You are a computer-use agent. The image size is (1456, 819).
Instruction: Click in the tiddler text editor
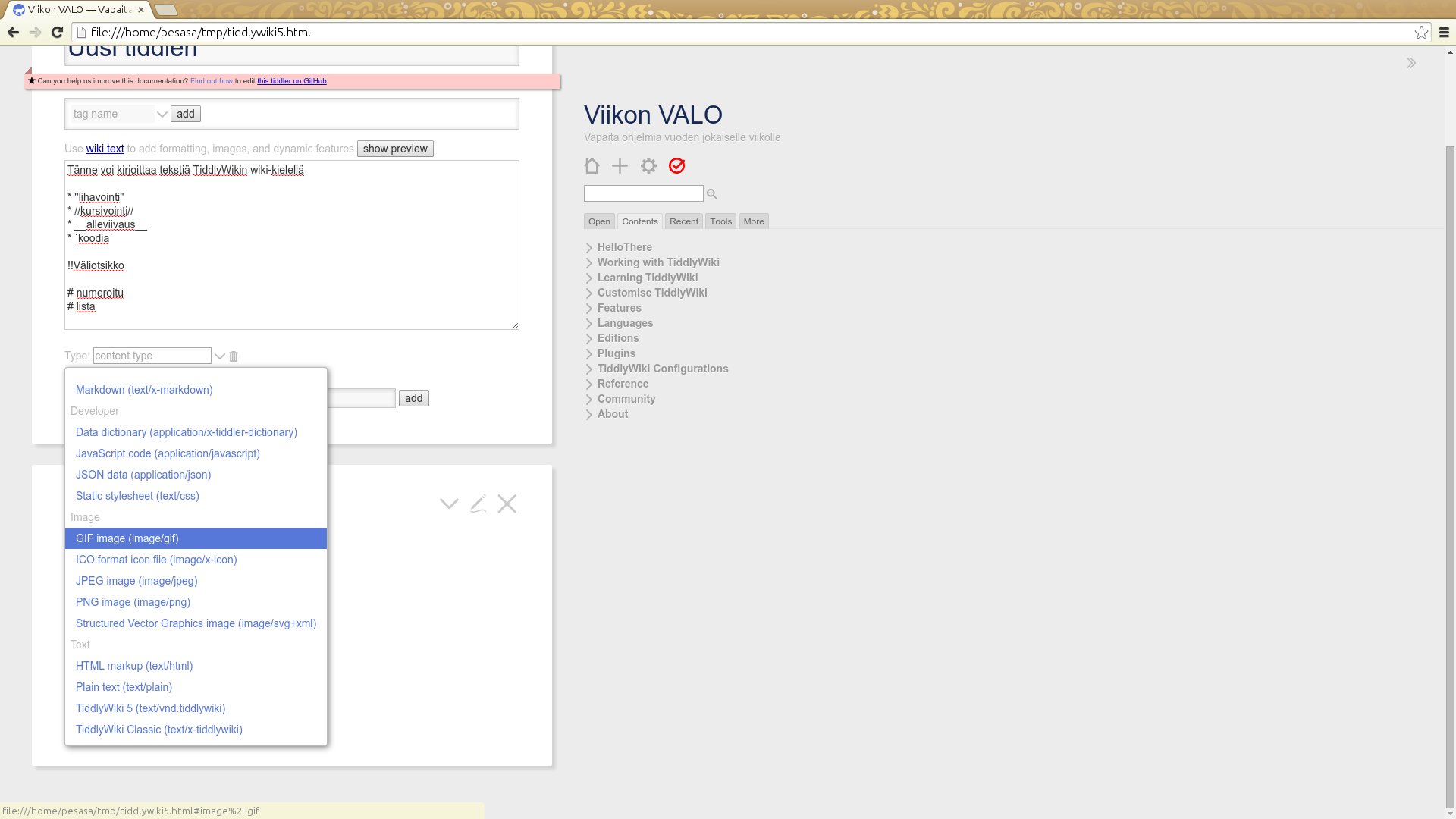pyautogui.click(x=292, y=245)
